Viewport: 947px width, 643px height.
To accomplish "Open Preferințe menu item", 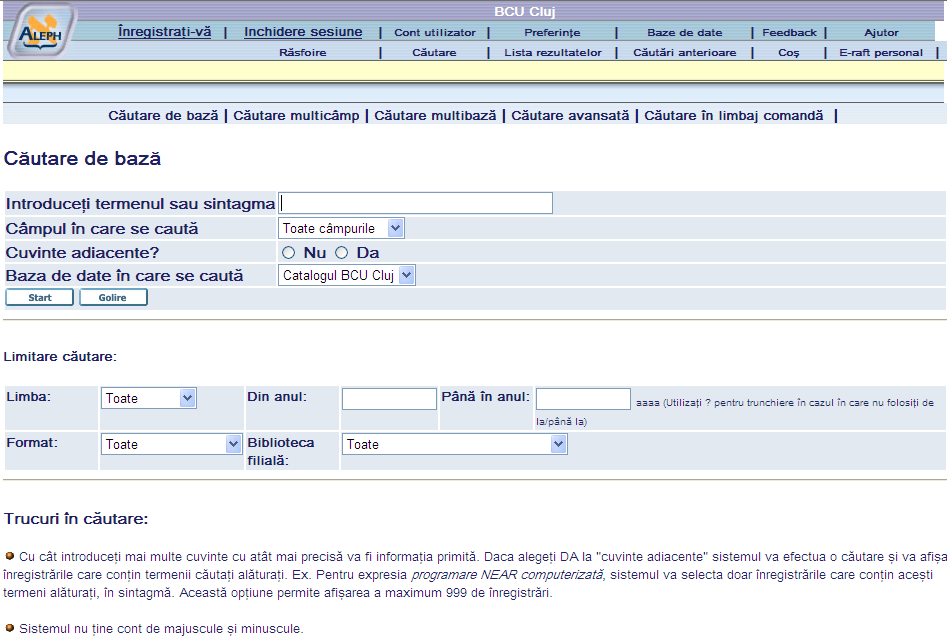I will (x=552, y=33).
